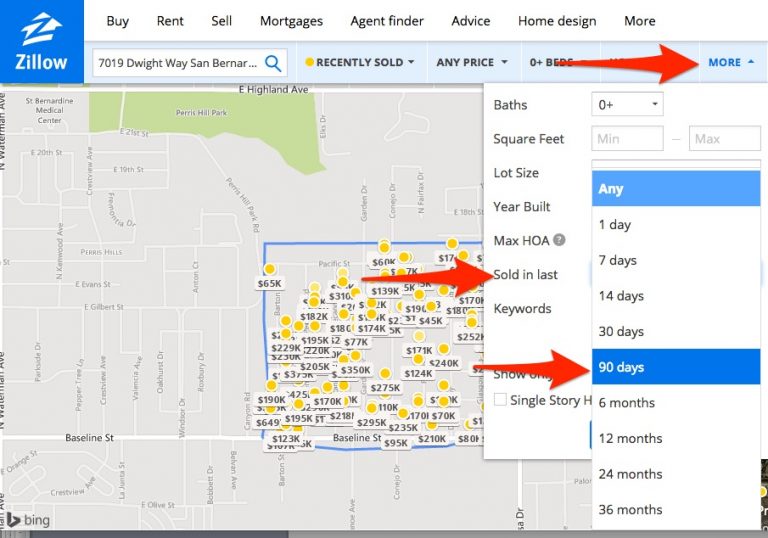The image size is (768, 538).
Task: Open the Mortgages menu
Action: point(291,21)
